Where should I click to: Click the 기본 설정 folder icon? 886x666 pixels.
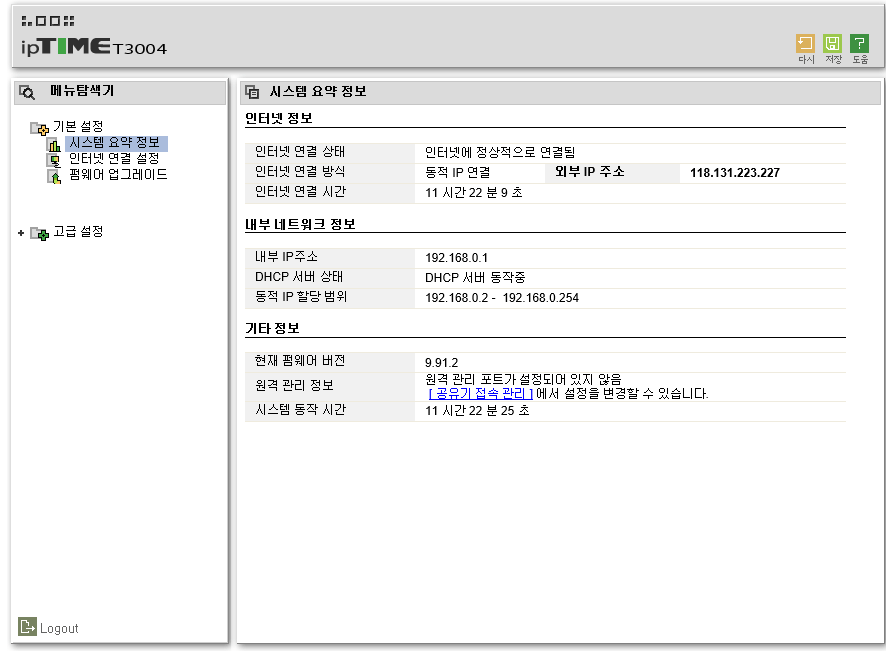(40, 128)
